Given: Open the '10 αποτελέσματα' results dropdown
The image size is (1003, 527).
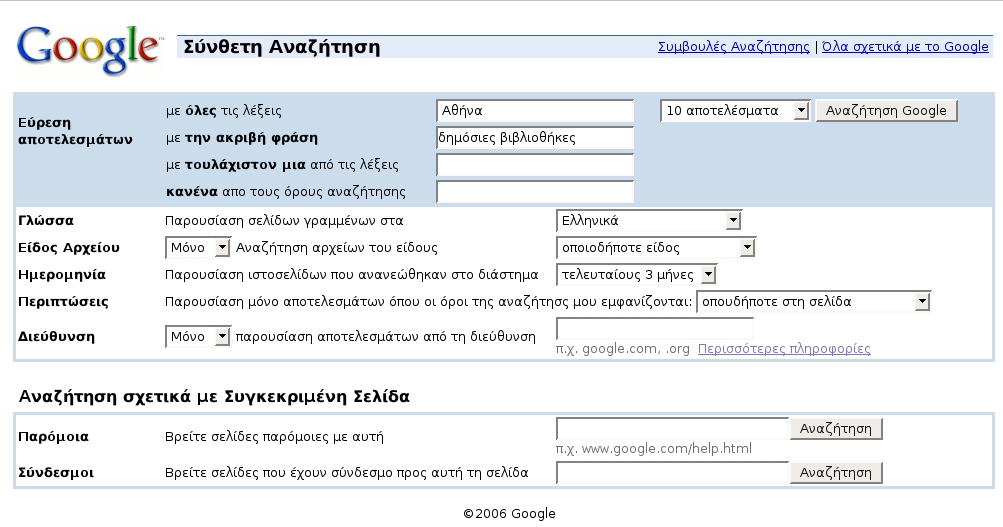Looking at the screenshot, I should click(x=735, y=111).
